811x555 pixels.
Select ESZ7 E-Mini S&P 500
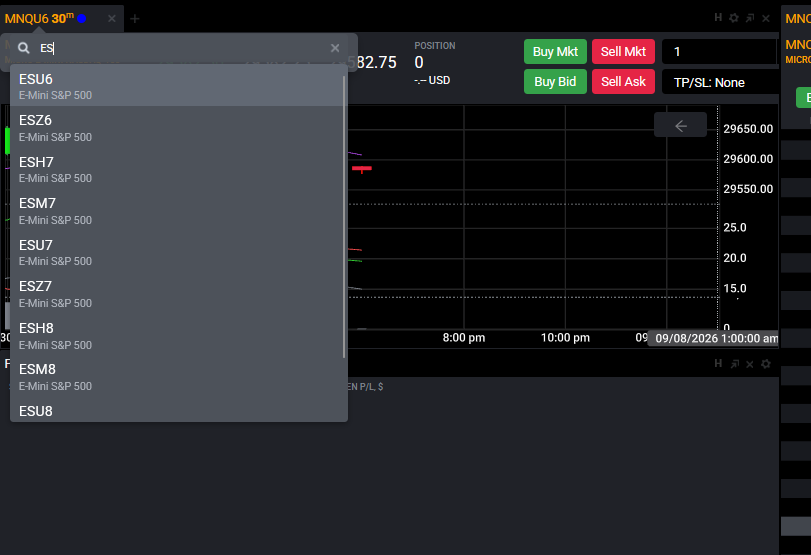pyautogui.click(x=176, y=294)
